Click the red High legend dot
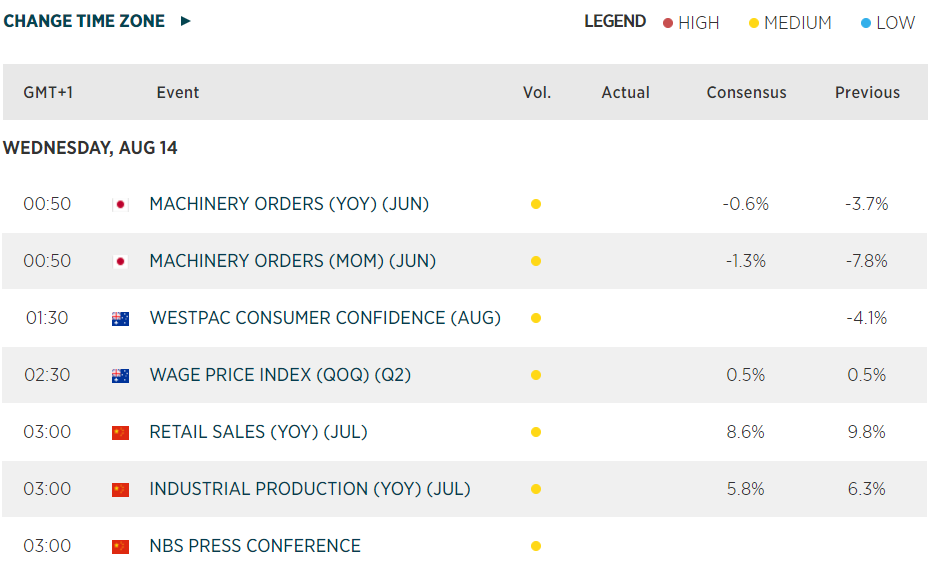 (668, 23)
